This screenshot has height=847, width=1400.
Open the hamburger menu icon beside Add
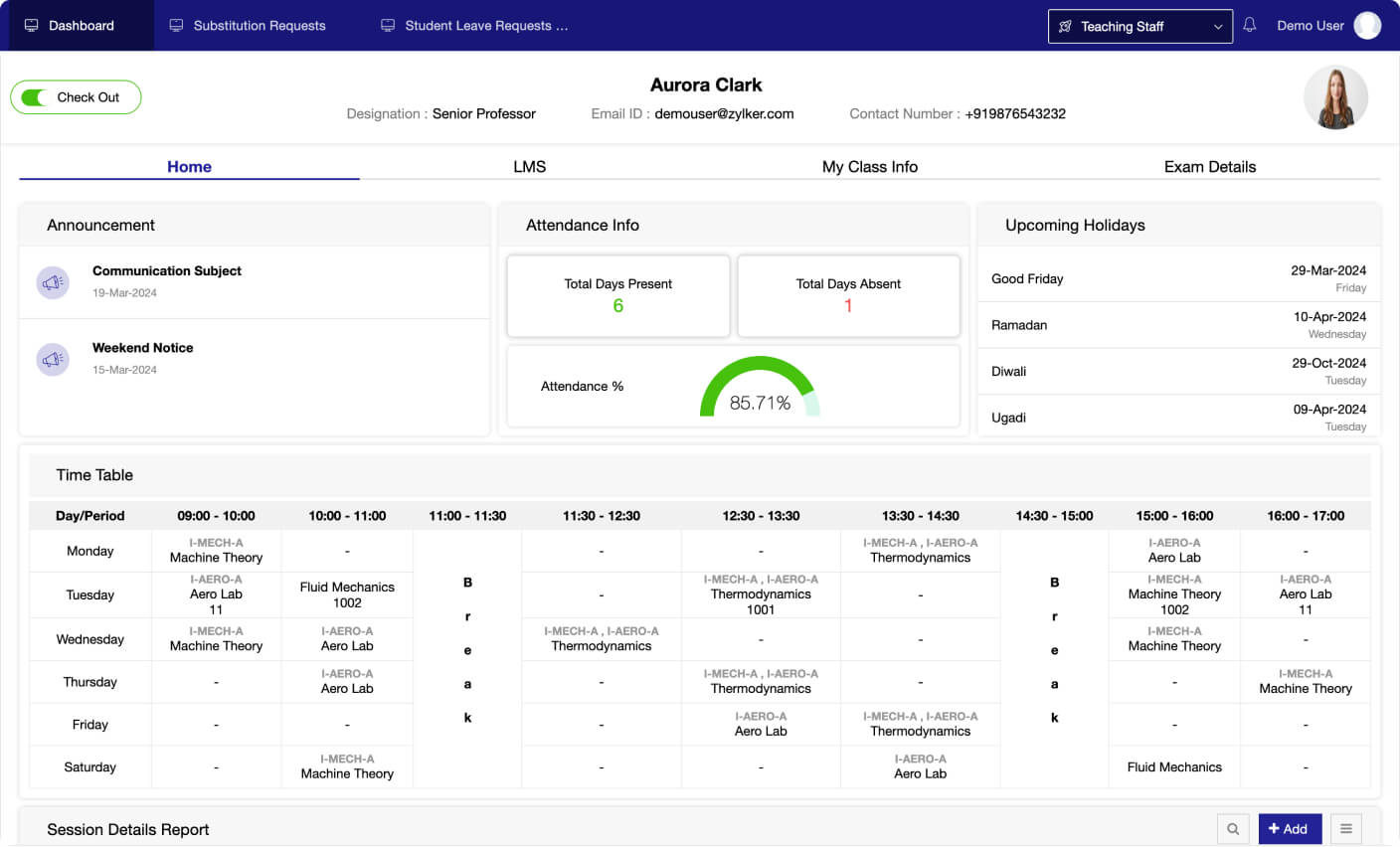pos(1345,829)
